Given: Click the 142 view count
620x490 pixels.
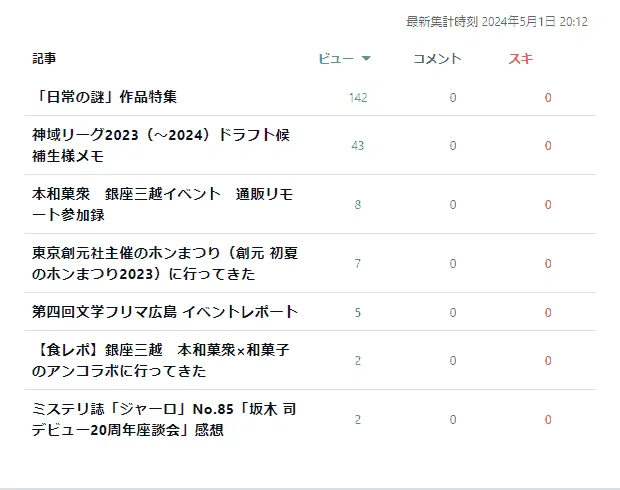Looking at the screenshot, I should [358, 97].
